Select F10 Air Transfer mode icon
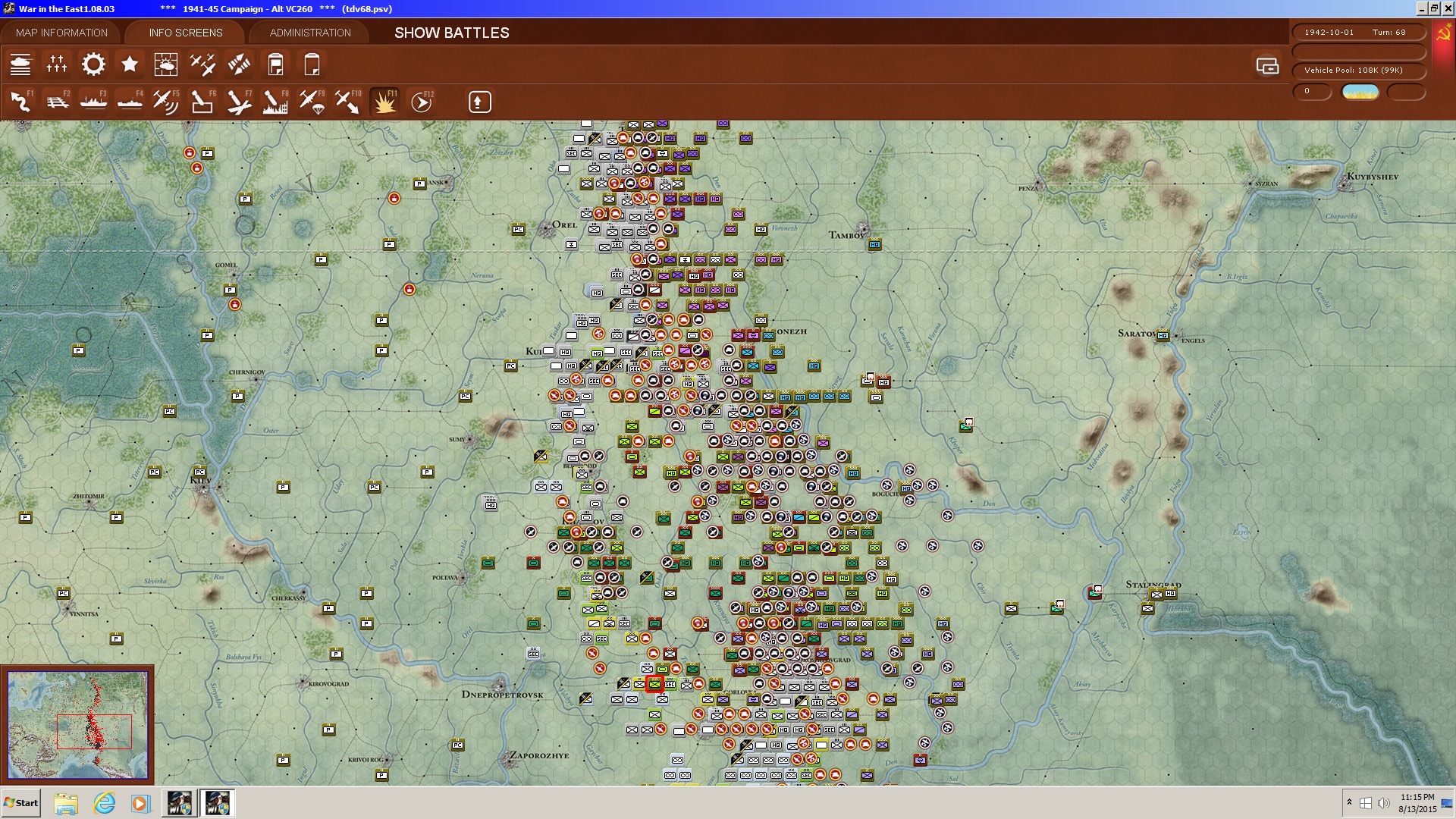 [348, 102]
